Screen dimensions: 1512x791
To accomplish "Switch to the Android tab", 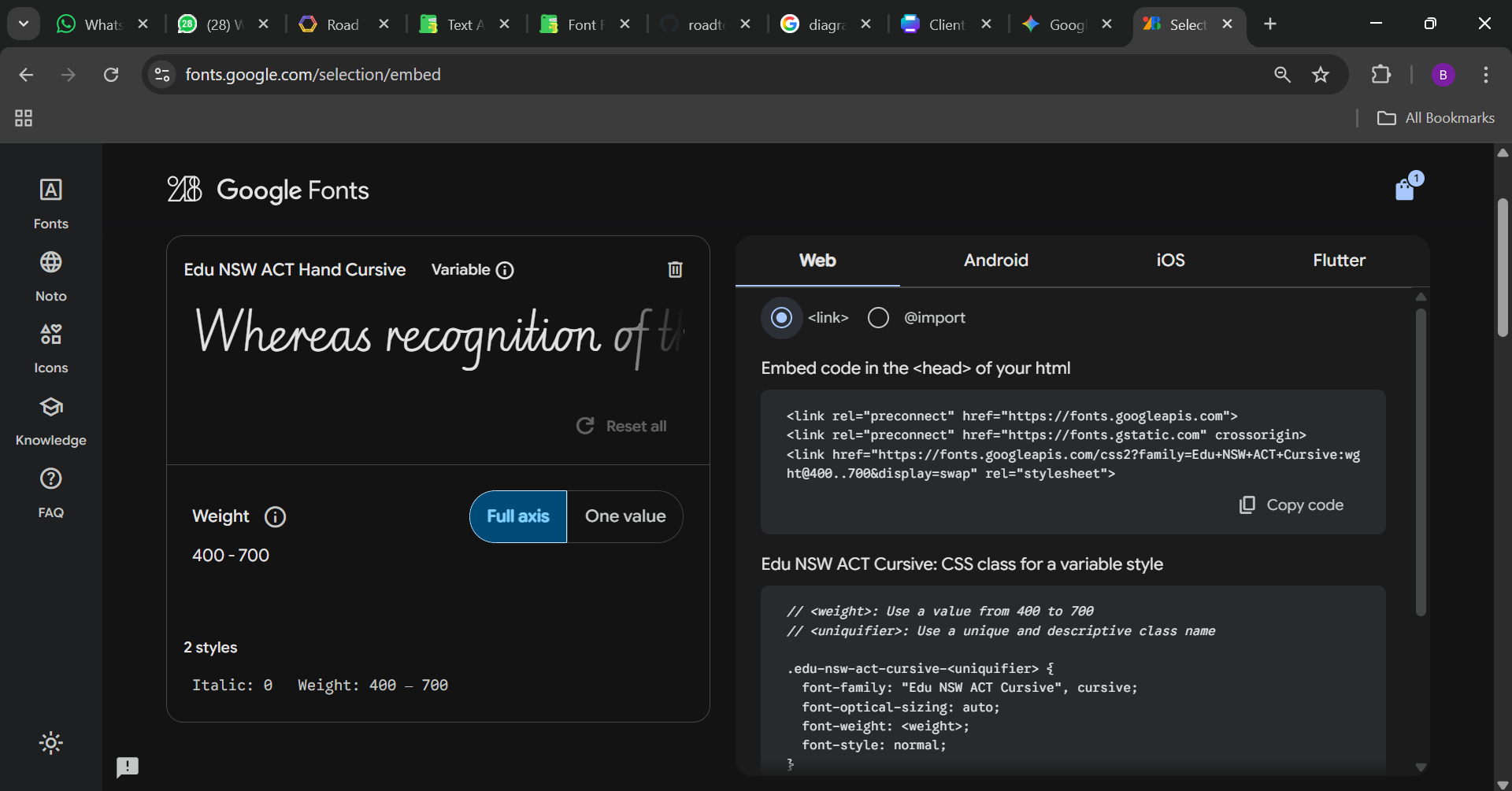I will pyautogui.click(x=995, y=261).
